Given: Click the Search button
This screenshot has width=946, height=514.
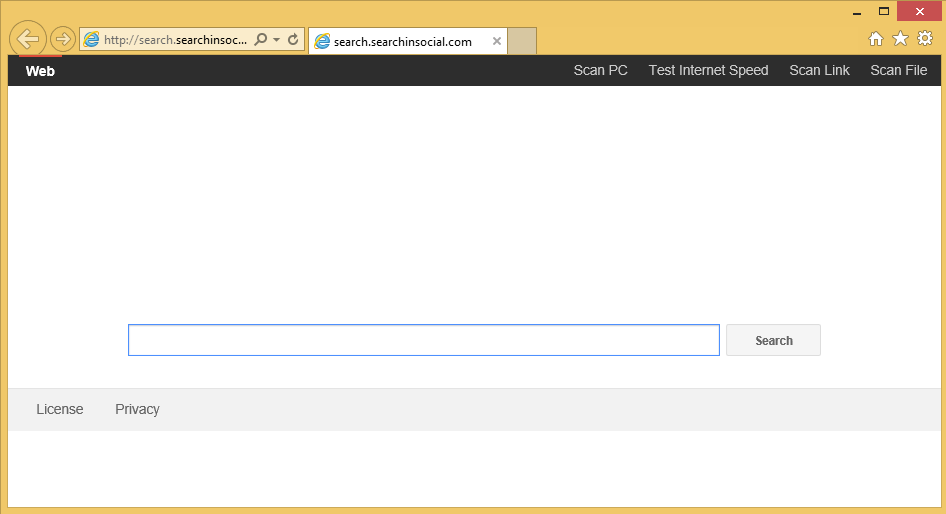Looking at the screenshot, I should pos(773,340).
